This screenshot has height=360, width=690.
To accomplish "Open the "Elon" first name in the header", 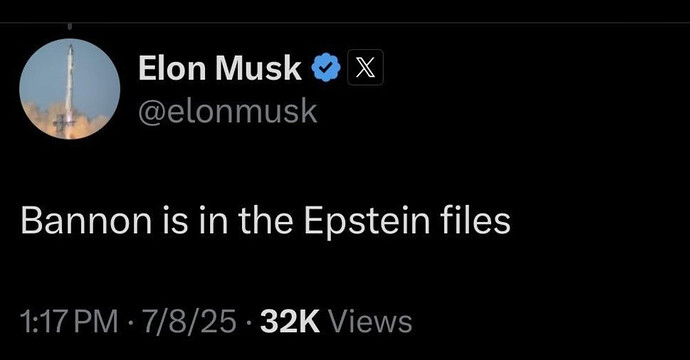I will 172,68.
